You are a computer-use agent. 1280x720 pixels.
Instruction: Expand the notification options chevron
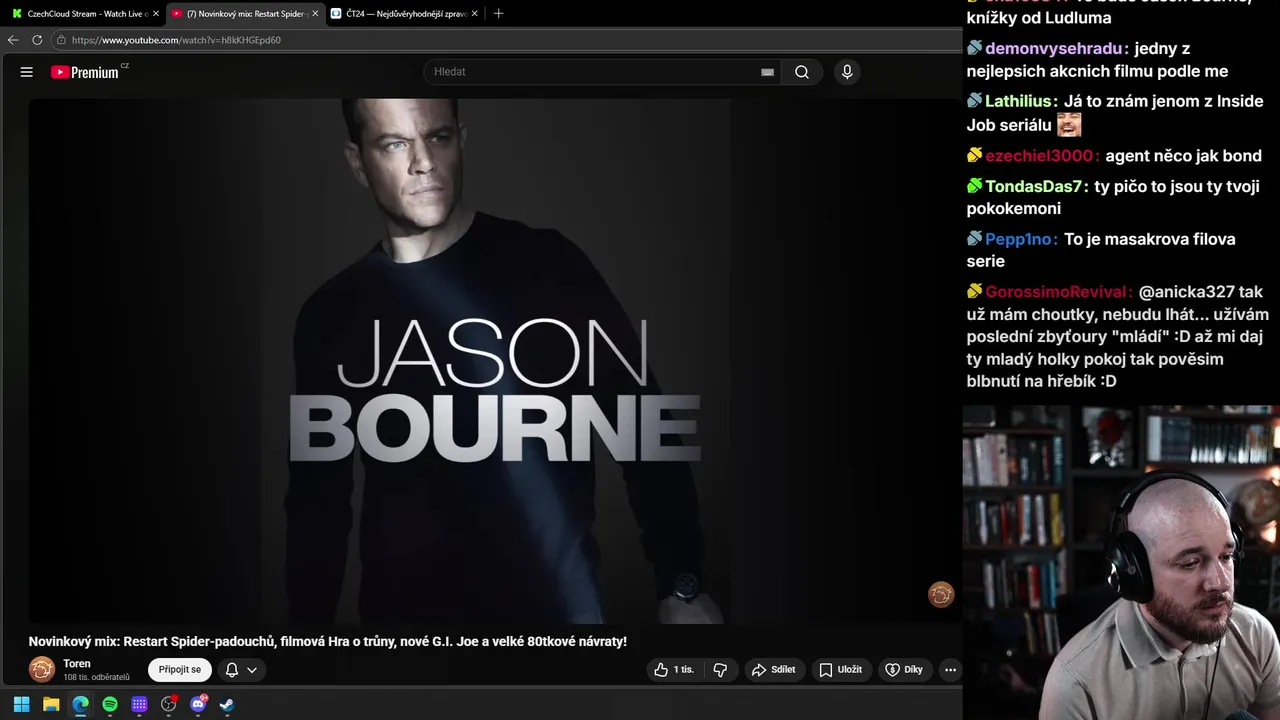pos(252,670)
